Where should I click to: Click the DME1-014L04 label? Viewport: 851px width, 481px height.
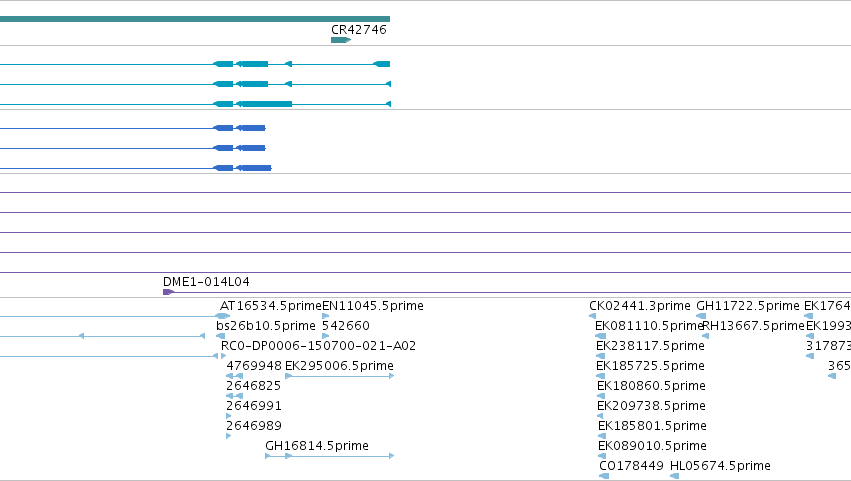[206, 282]
